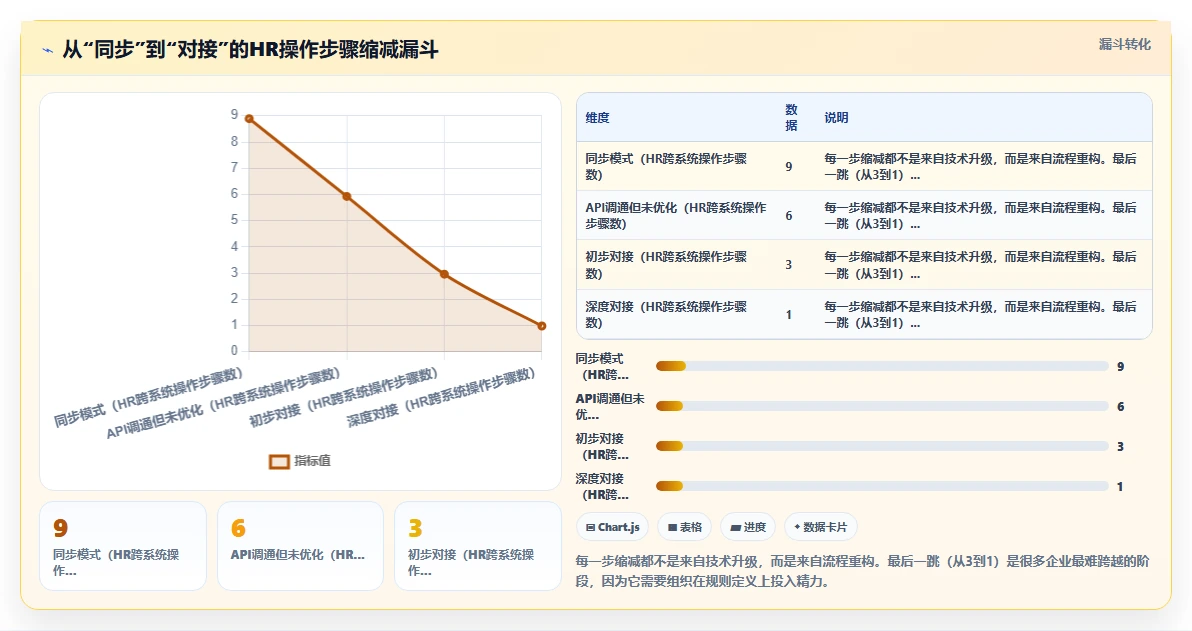
Task: Open the data card with value 9
Action: (x=122, y=546)
